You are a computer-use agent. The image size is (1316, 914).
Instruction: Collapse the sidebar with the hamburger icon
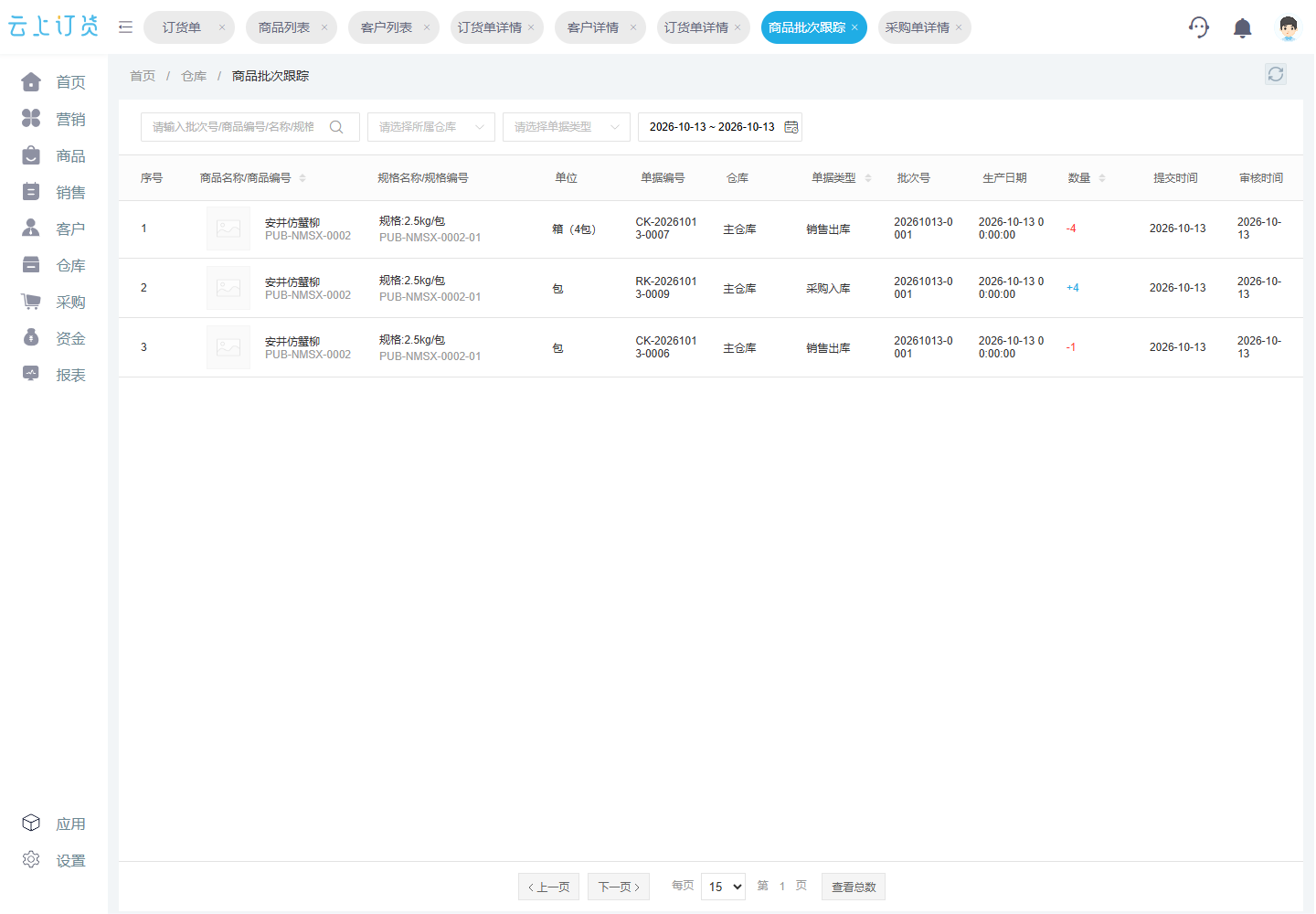point(126,27)
